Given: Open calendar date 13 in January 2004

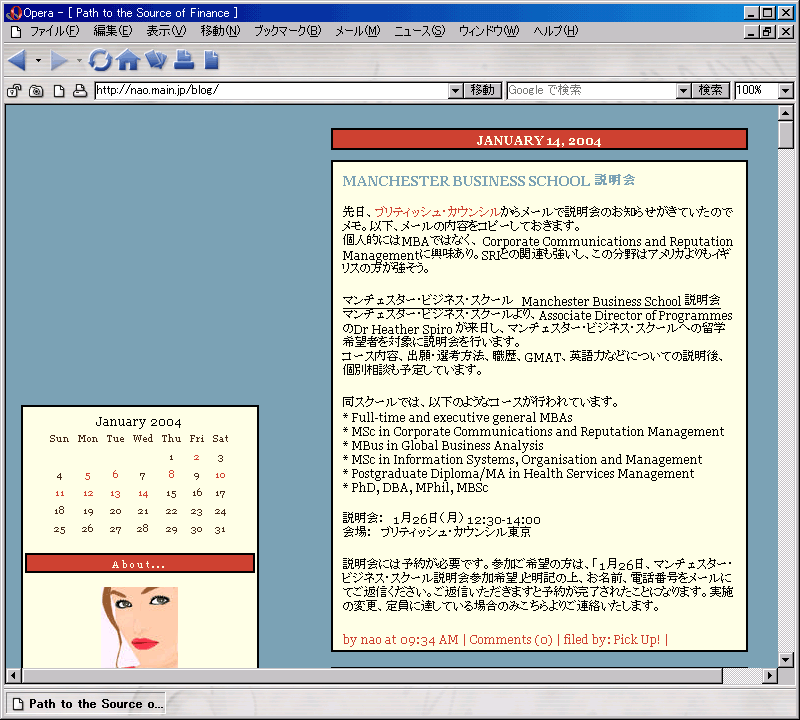Looking at the screenshot, I should click(115, 494).
